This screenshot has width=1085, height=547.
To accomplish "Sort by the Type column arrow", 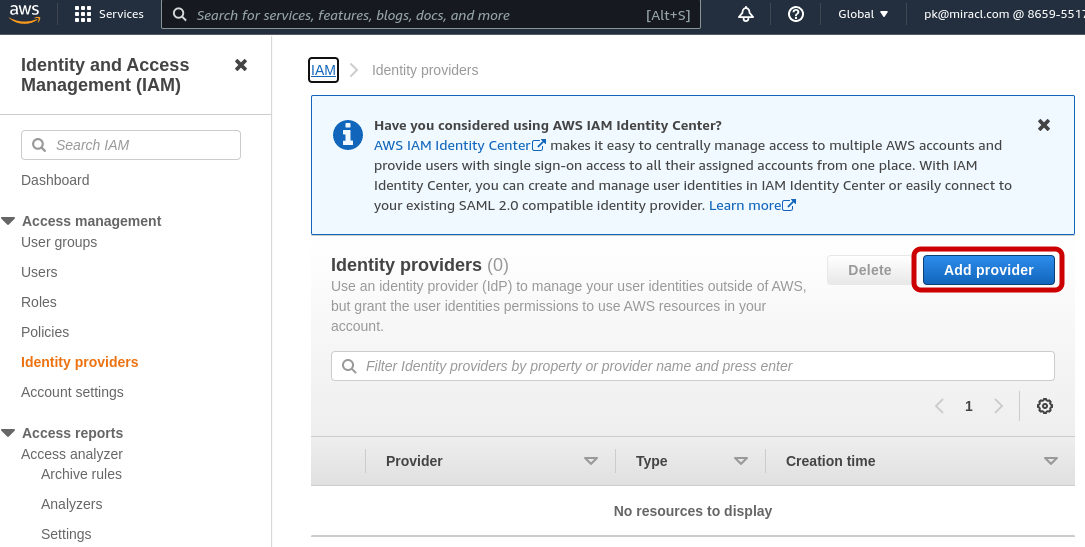I will tap(741, 461).
